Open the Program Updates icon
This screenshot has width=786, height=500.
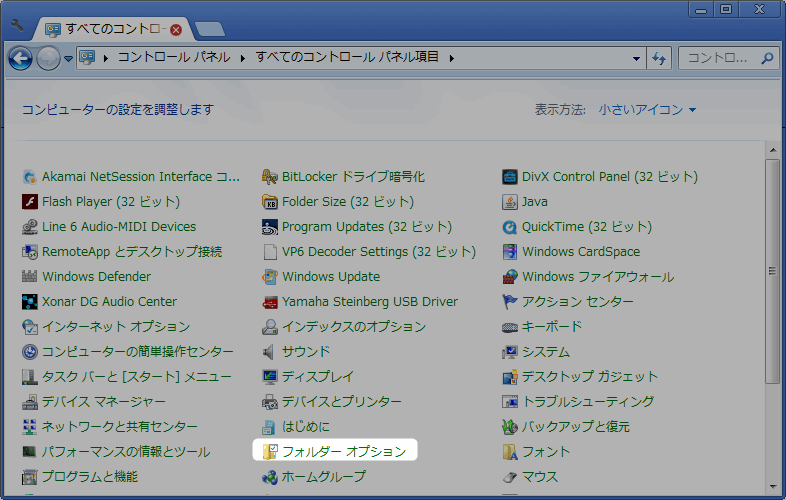270,227
